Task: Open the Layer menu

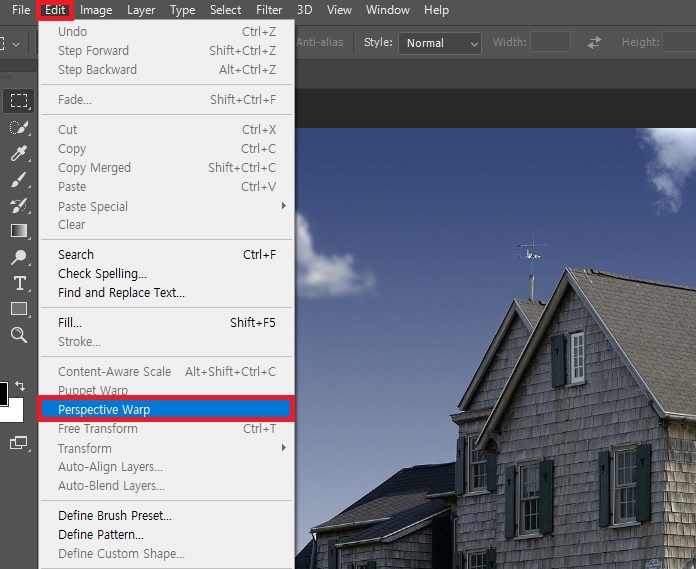Action: tap(141, 10)
